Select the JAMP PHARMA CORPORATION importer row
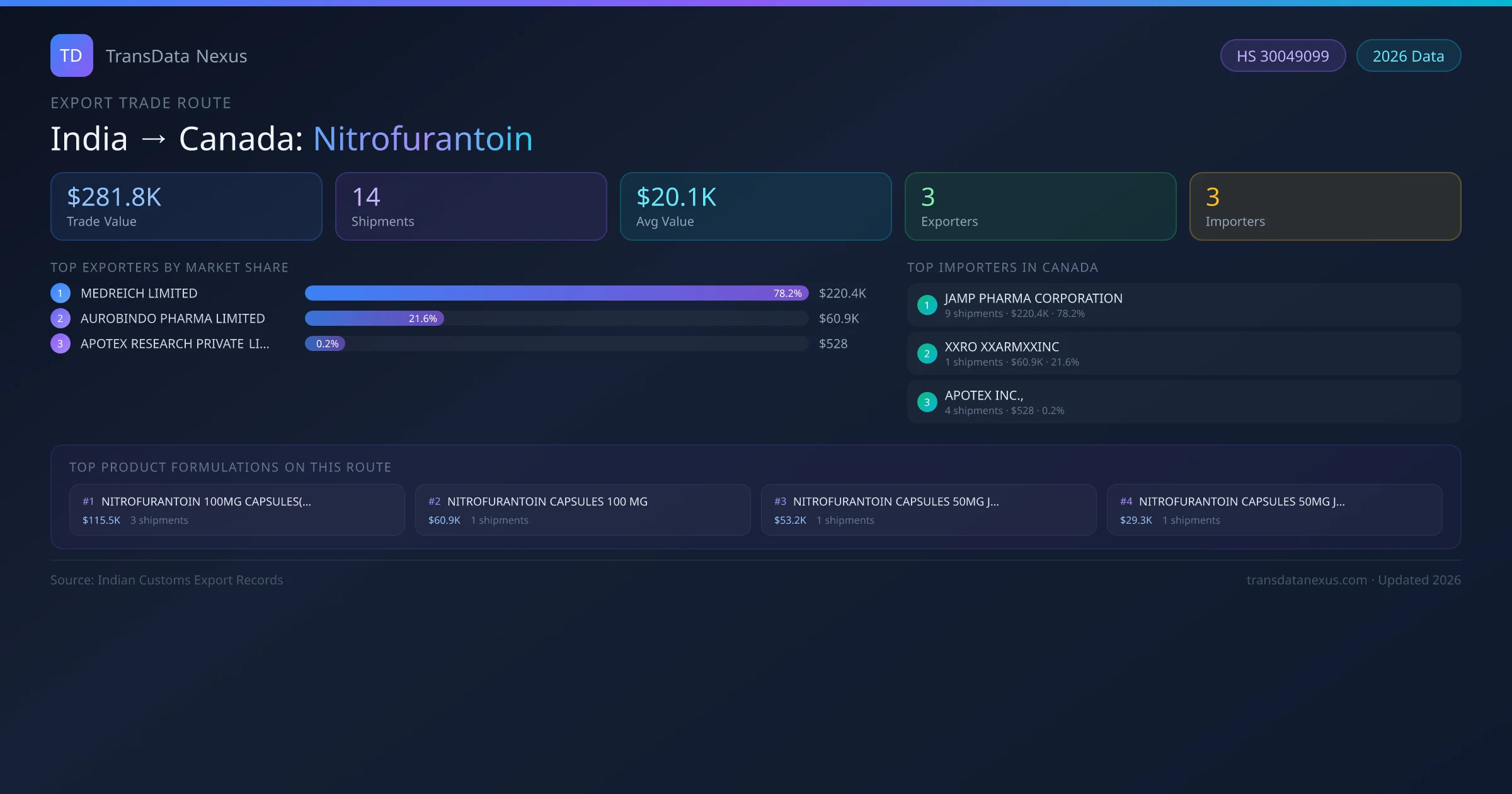 click(x=1184, y=305)
